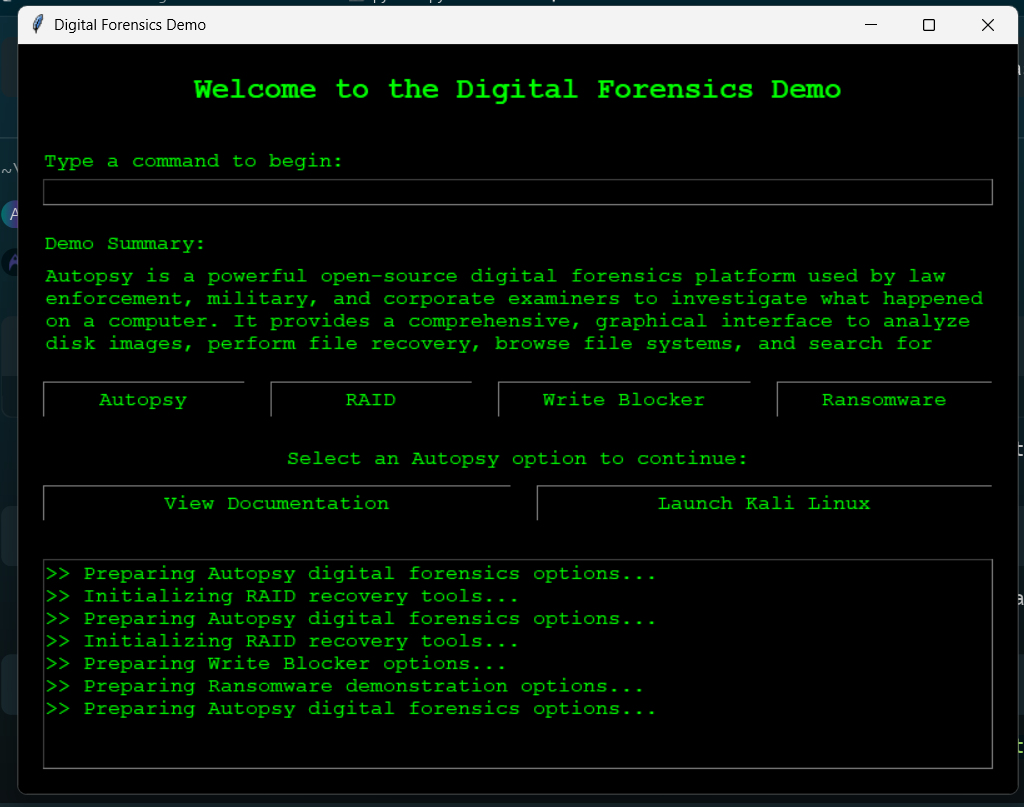1024x807 pixels.
Task: Click 'Preparing Write Blocker options...' log line
Action: [x=276, y=664]
